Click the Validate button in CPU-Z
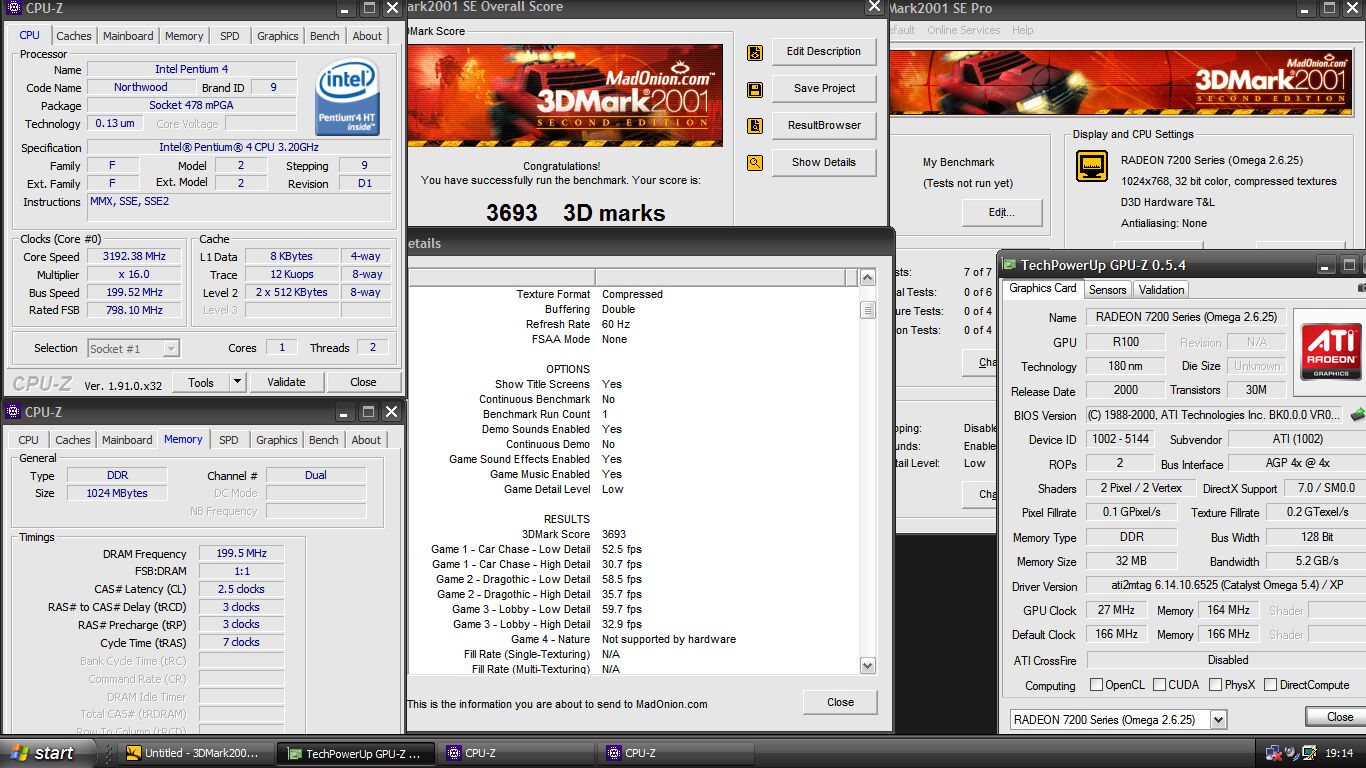 point(286,382)
